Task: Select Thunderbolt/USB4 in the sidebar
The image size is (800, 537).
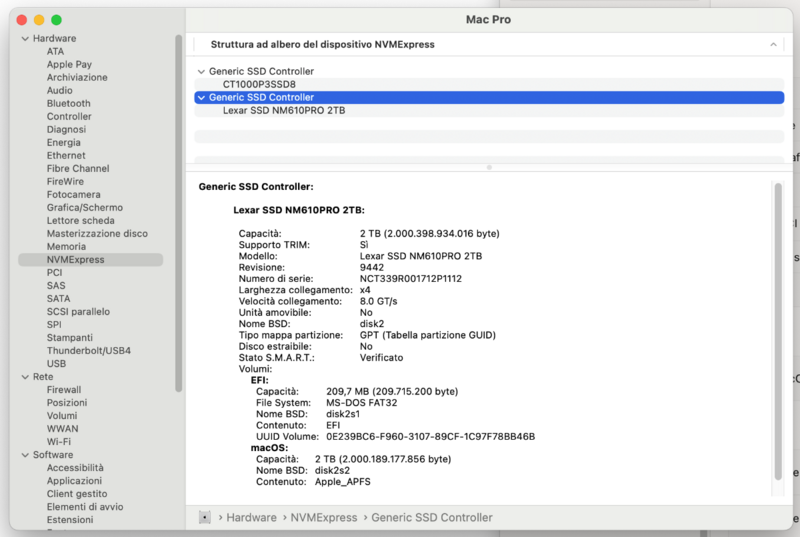Action: coord(88,351)
